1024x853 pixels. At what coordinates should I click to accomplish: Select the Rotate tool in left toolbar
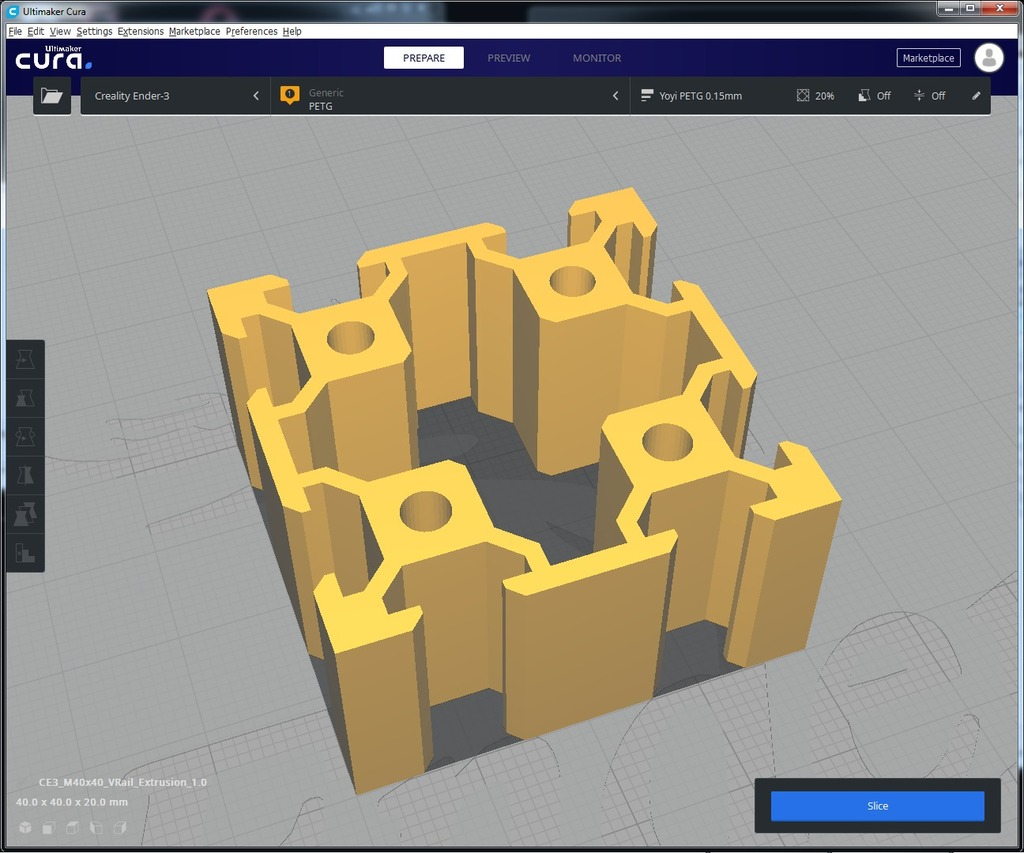click(x=25, y=436)
